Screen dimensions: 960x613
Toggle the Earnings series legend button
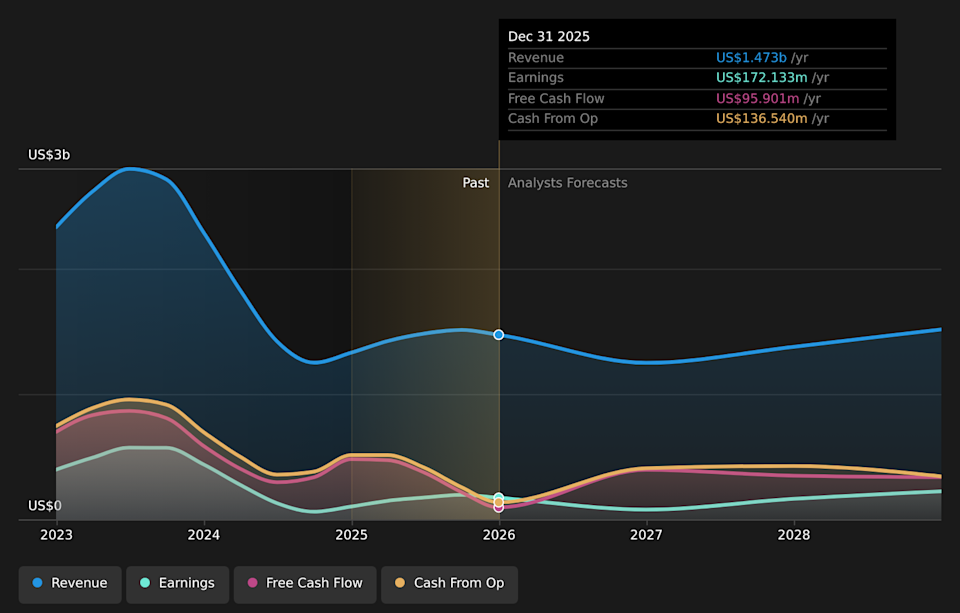pyautogui.click(x=178, y=584)
